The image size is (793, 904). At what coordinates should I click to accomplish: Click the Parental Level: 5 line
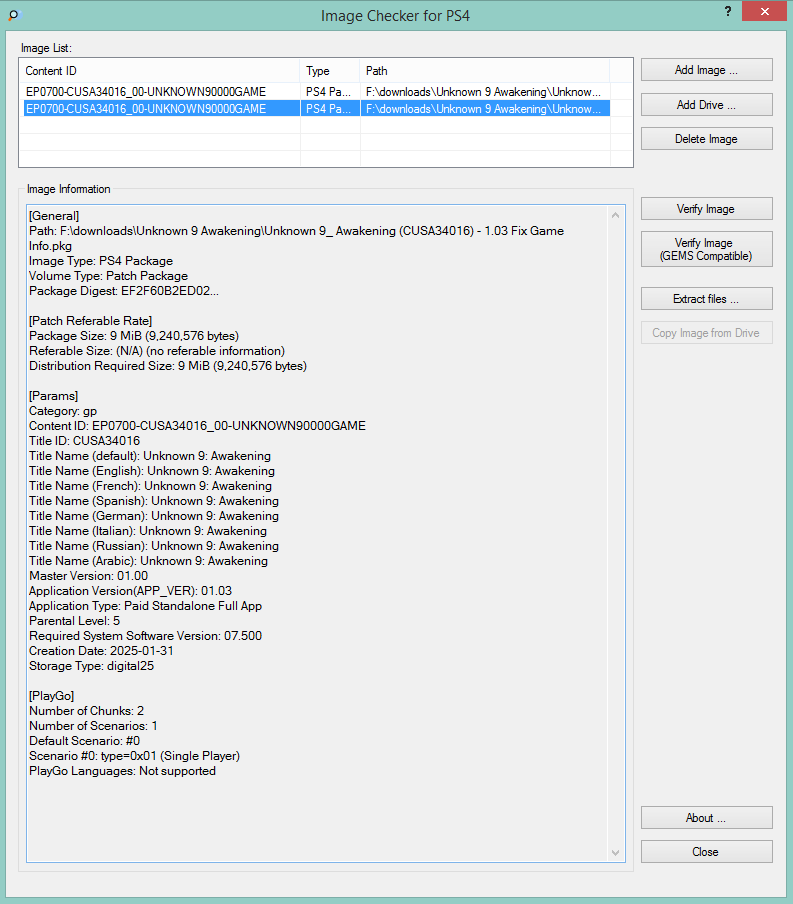pyautogui.click(x=75, y=621)
